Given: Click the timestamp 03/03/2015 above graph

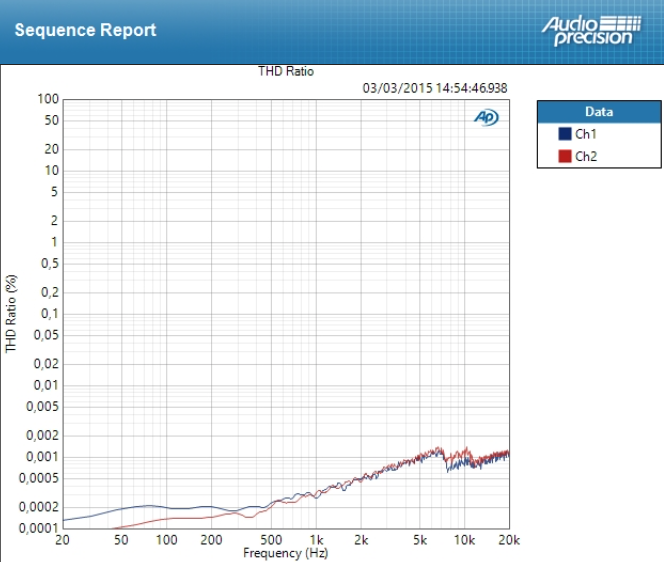Looking at the screenshot, I should [x=435, y=88].
